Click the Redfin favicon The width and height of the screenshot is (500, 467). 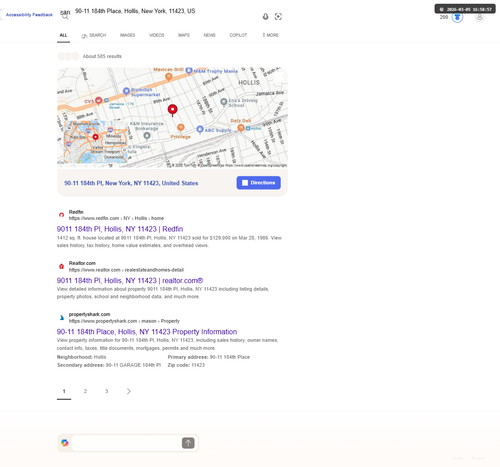pos(61,215)
